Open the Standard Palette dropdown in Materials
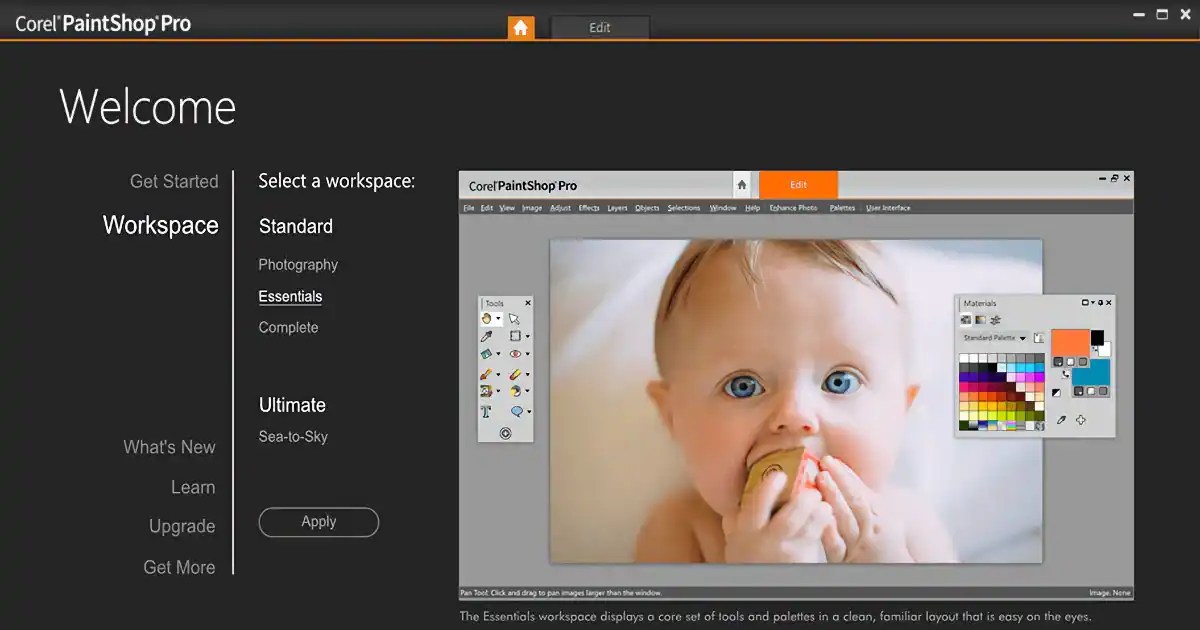 click(x=1022, y=337)
